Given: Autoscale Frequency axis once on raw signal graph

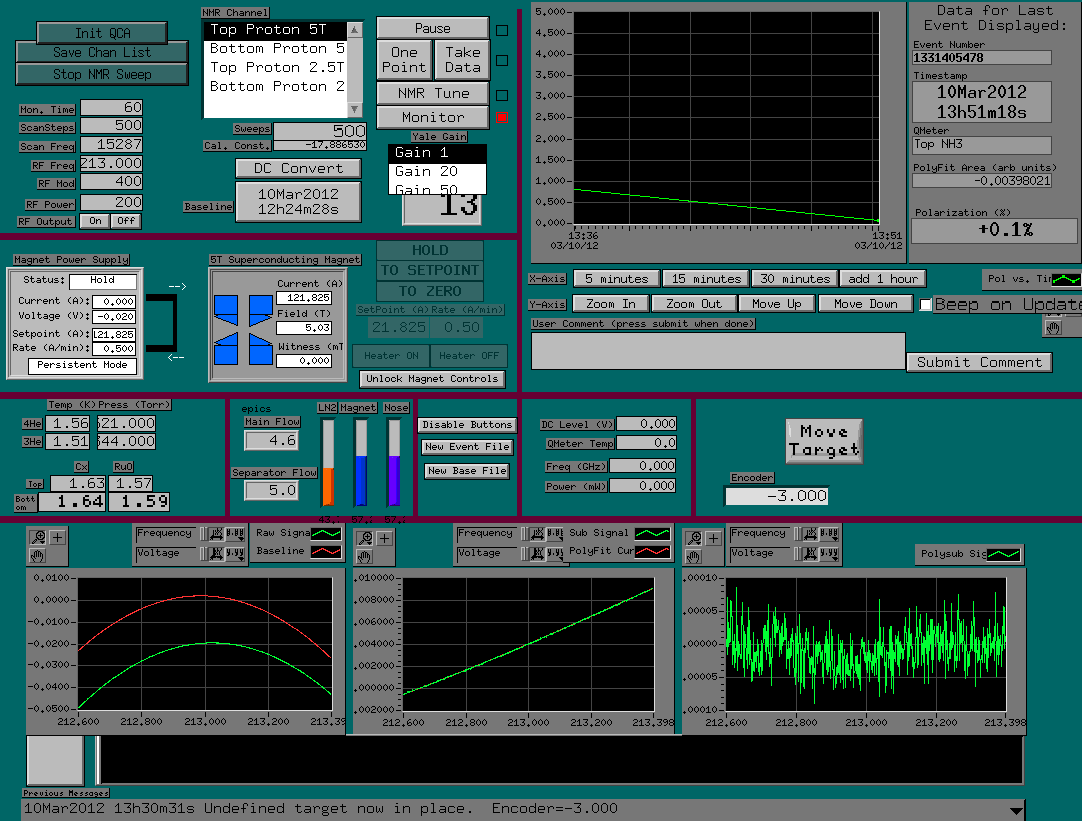Looking at the screenshot, I should pos(217,533).
